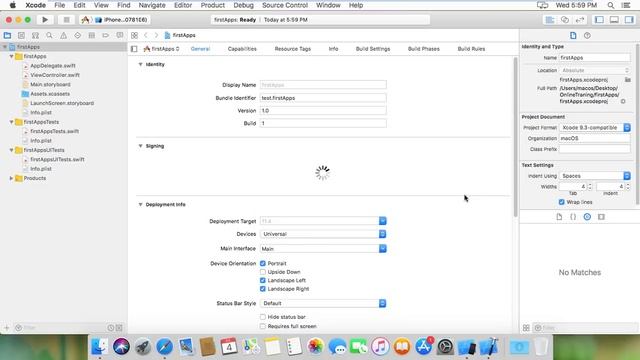This screenshot has width=640, height=360.
Task: Go back in editor history
Action: coord(146,36)
